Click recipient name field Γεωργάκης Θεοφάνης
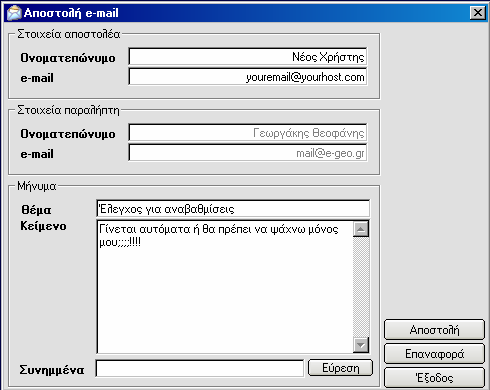The height and width of the screenshot is (390, 490). [x=248, y=133]
